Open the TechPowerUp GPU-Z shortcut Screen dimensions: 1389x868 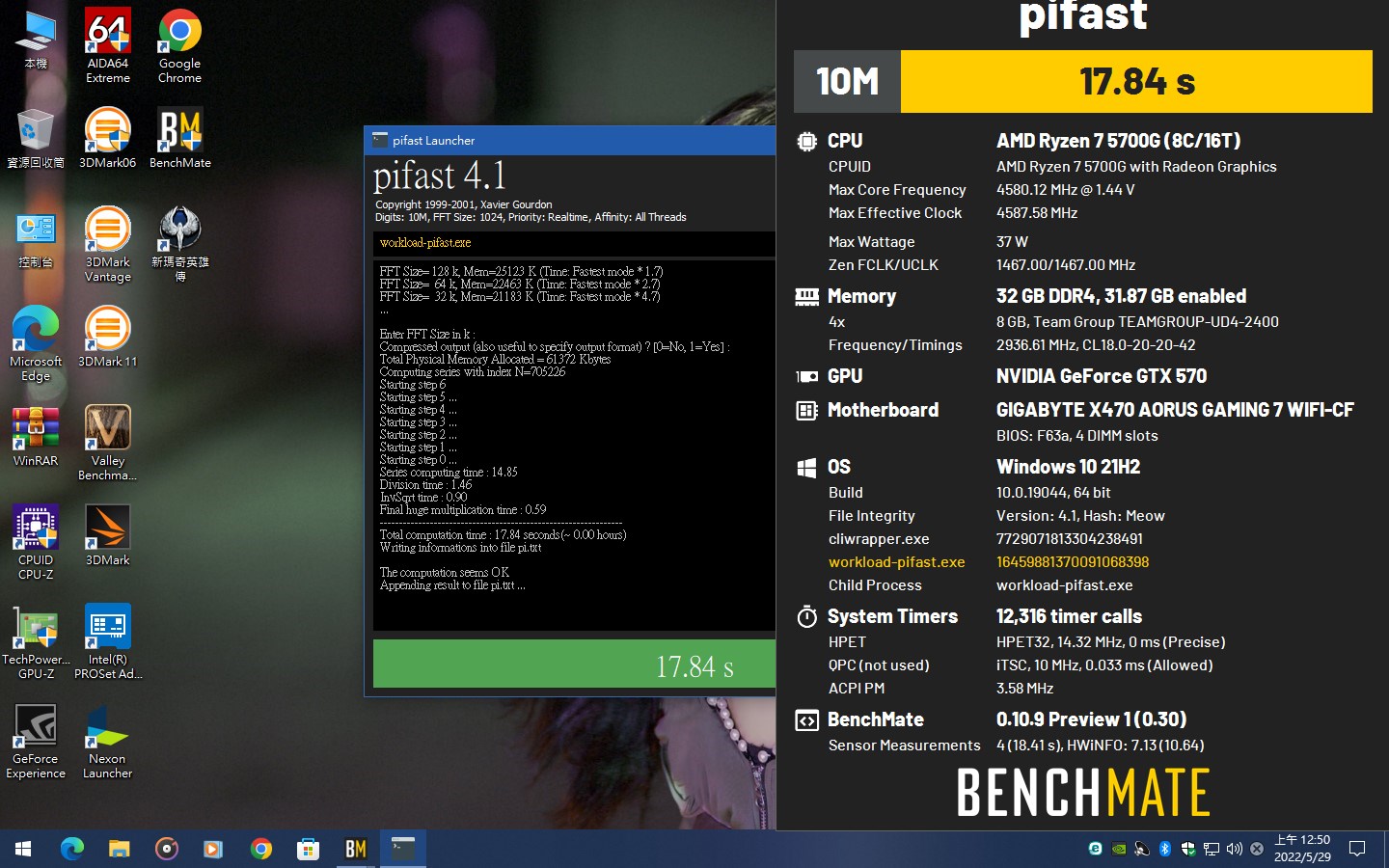[x=36, y=641]
